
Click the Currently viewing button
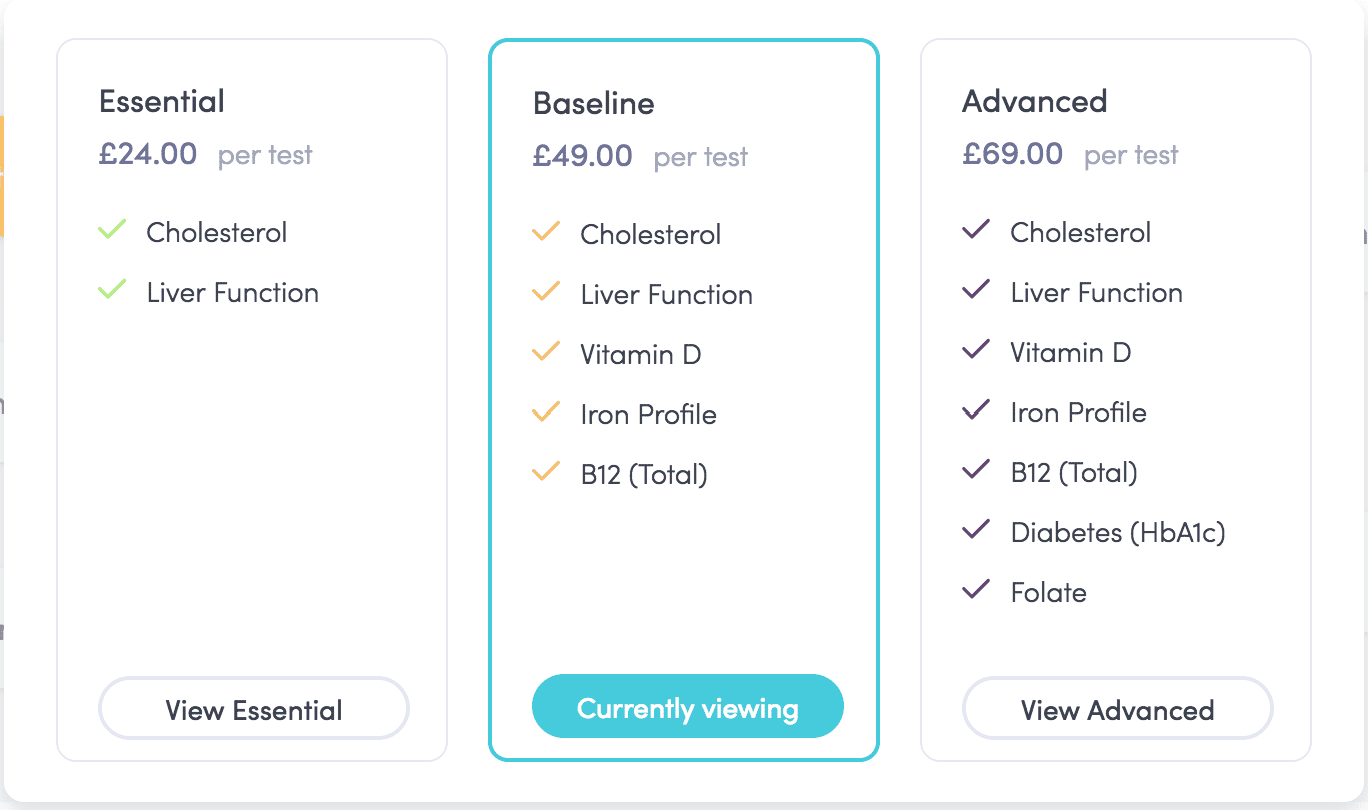(x=688, y=707)
